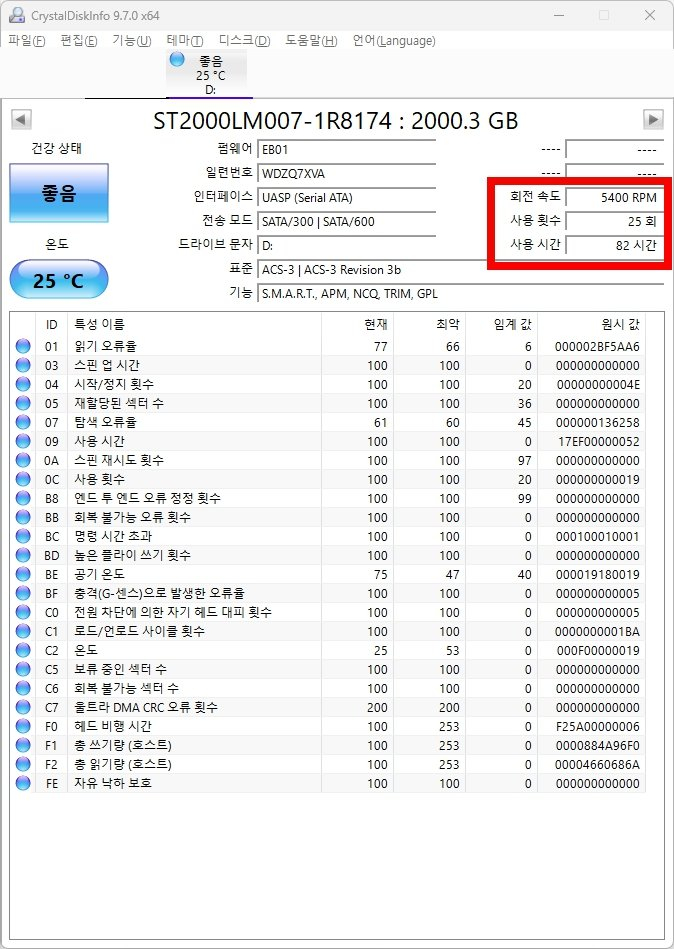
Task: Select the 자유 낙하 보호 attribute name
Action: click(x=113, y=783)
